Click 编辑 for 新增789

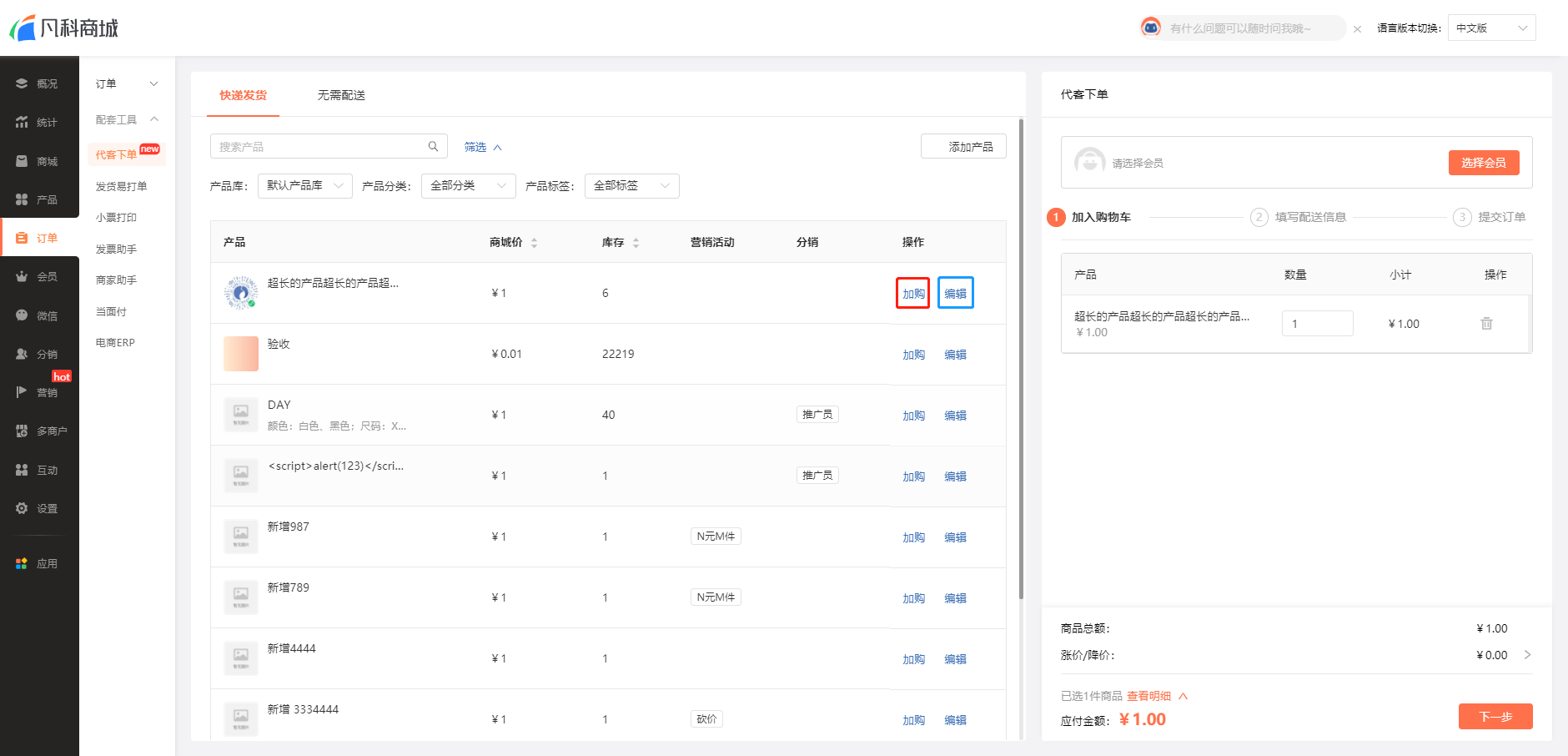(955, 598)
